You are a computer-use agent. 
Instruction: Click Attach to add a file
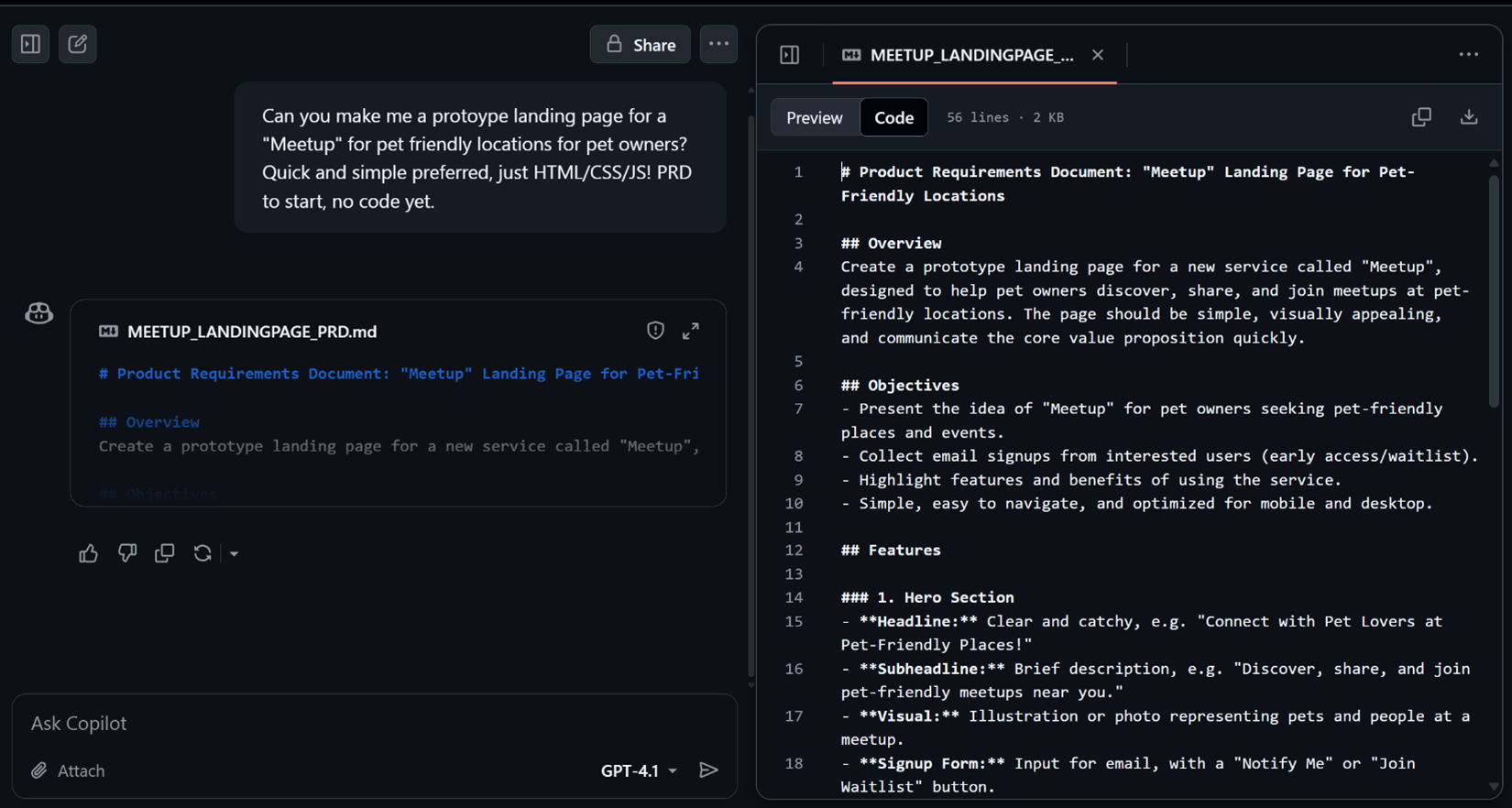point(68,770)
